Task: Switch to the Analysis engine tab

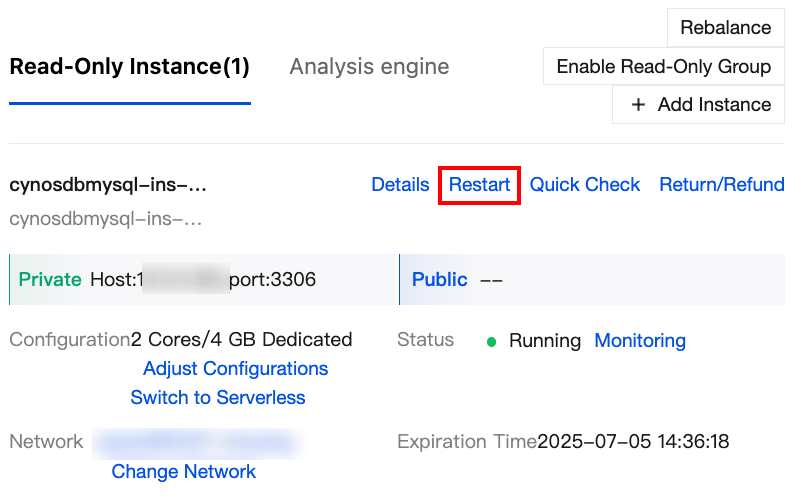Action: coord(369,68)
